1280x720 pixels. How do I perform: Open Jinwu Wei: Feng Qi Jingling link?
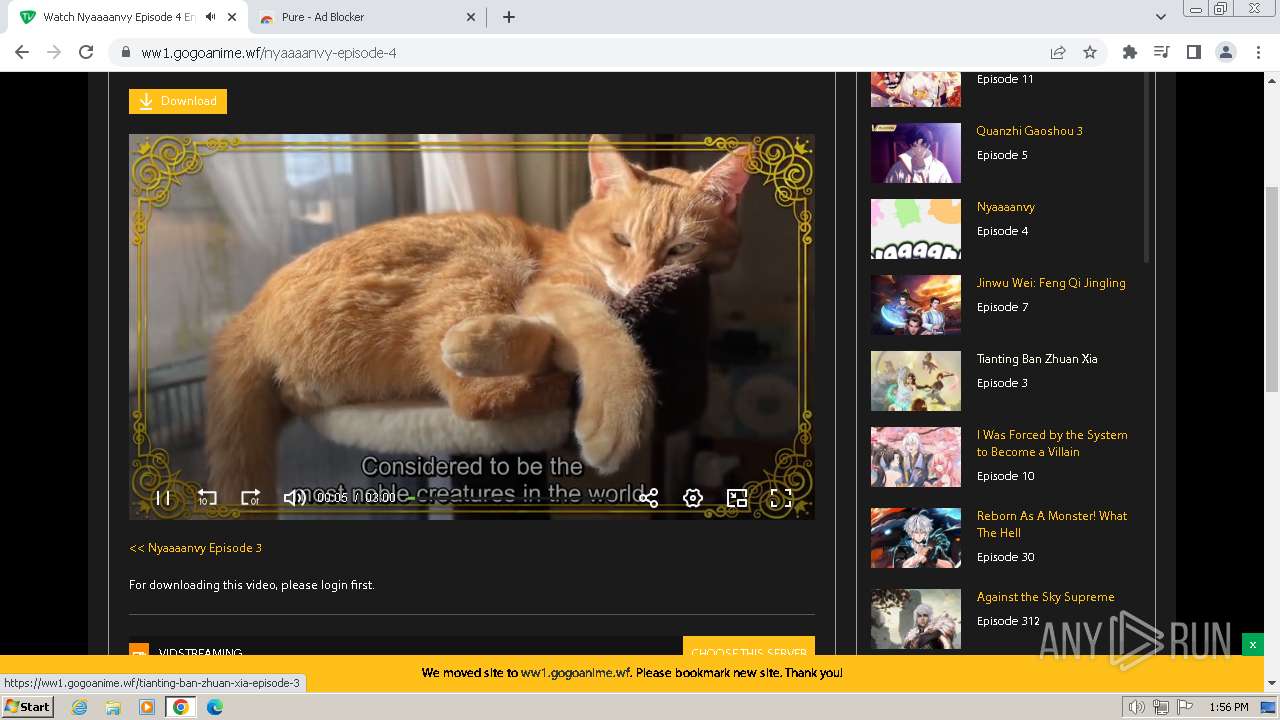(1051, 283)
